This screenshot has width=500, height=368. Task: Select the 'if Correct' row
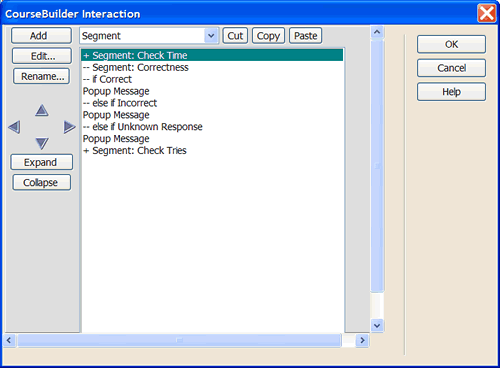pyautogui.click(x=212, y=79)
